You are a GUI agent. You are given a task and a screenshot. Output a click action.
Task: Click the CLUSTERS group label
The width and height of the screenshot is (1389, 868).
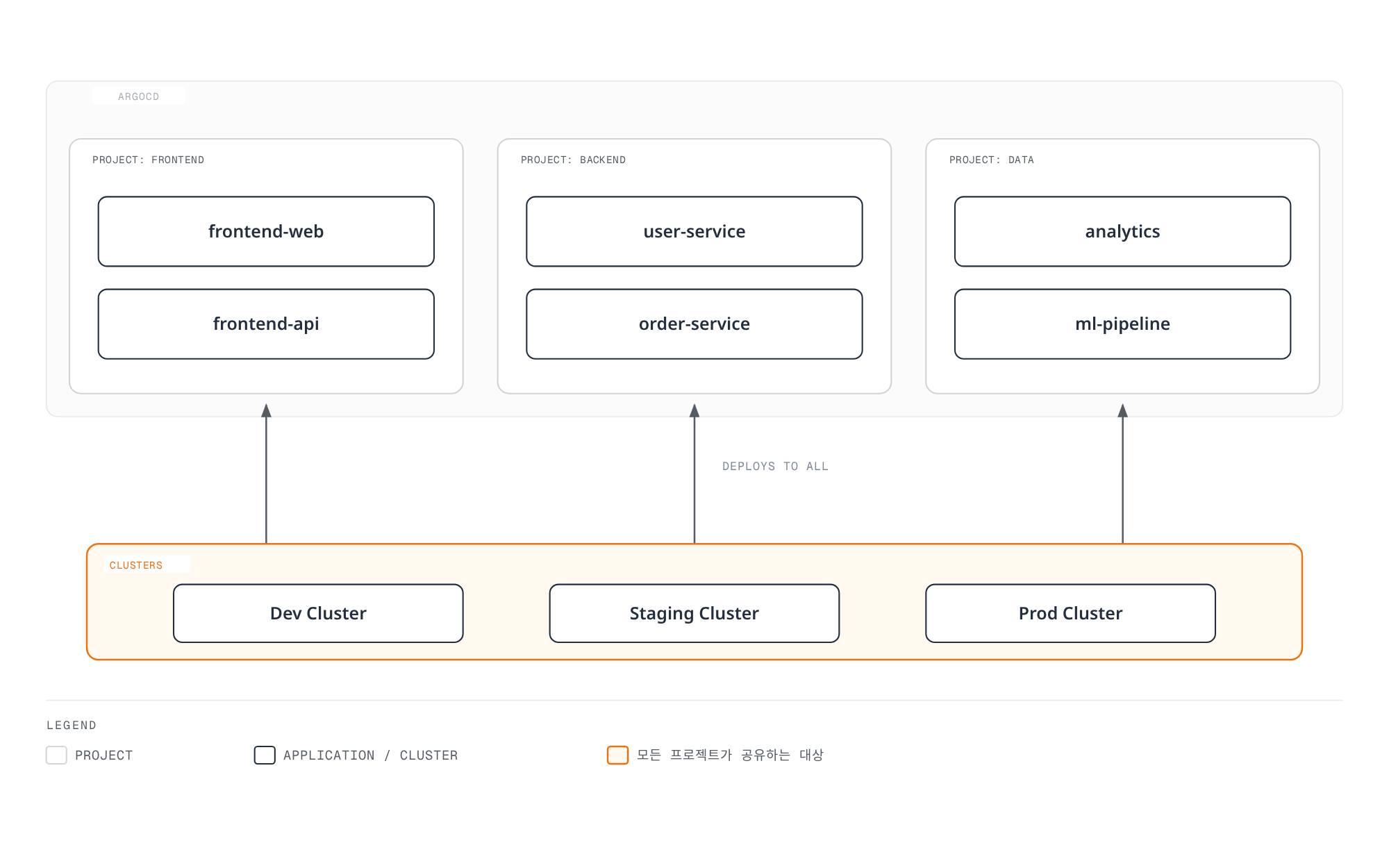[136, 565]
